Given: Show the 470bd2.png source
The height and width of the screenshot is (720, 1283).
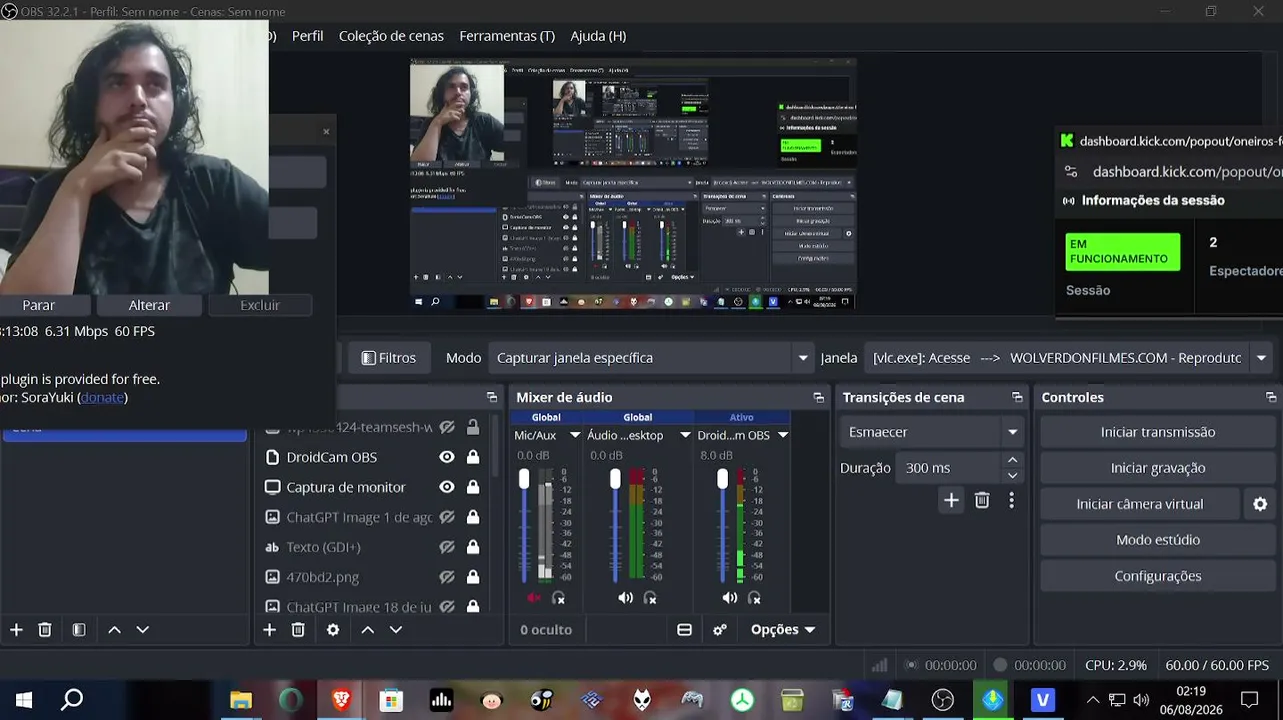Looking at the screenshot, I should [447, 577].
